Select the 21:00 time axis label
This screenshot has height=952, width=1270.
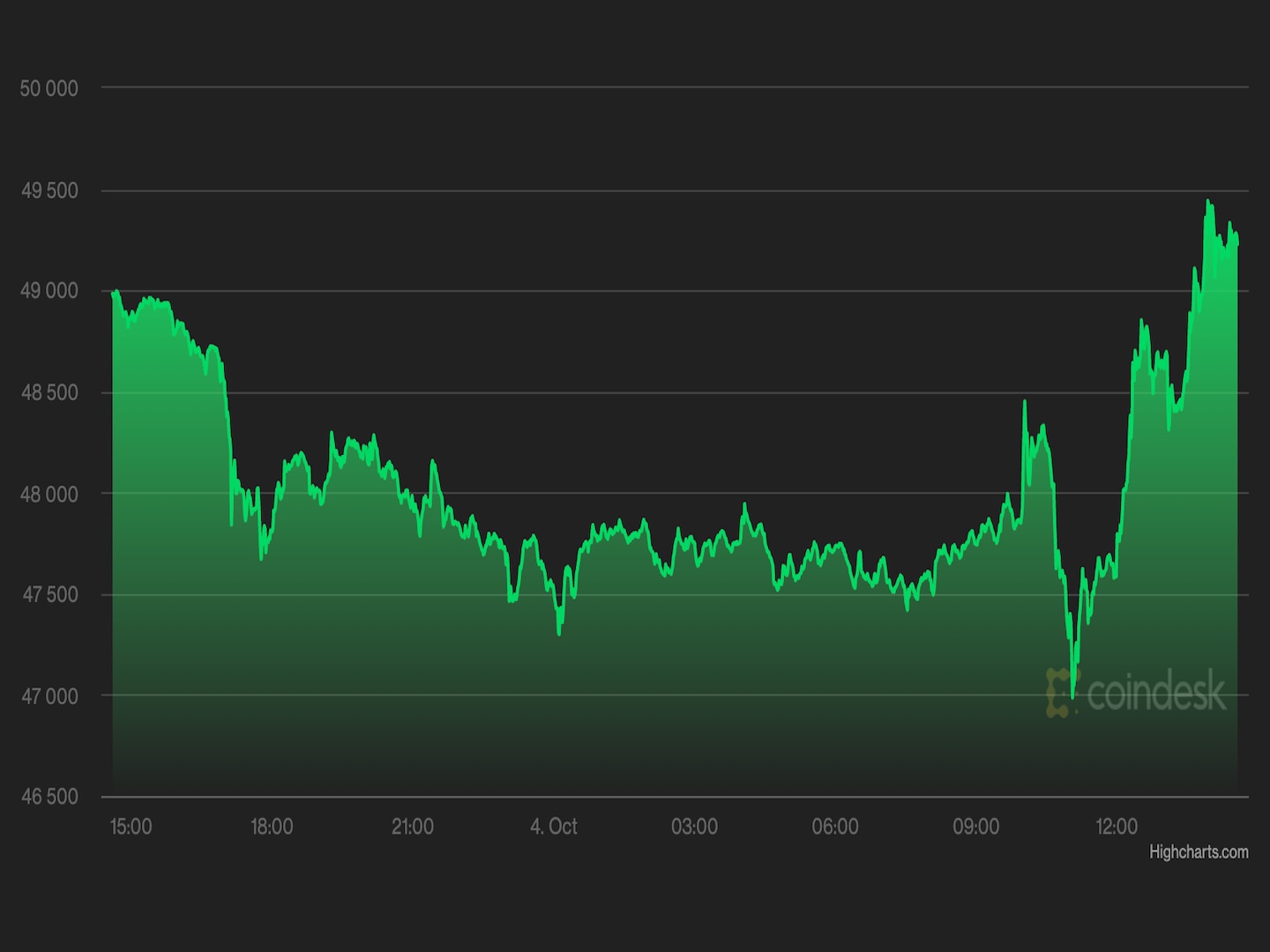pos(413,827)
